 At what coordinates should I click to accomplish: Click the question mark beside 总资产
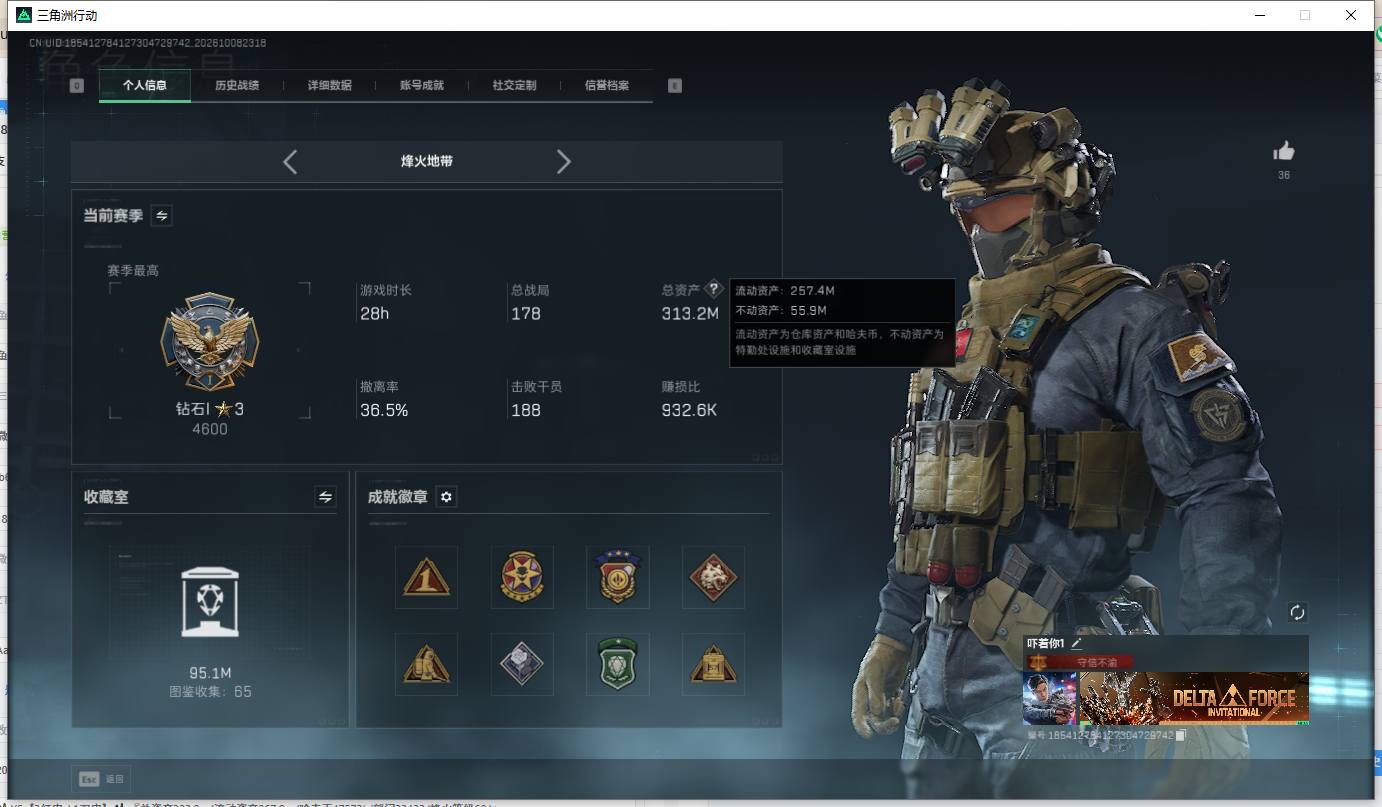pos(713,289)
